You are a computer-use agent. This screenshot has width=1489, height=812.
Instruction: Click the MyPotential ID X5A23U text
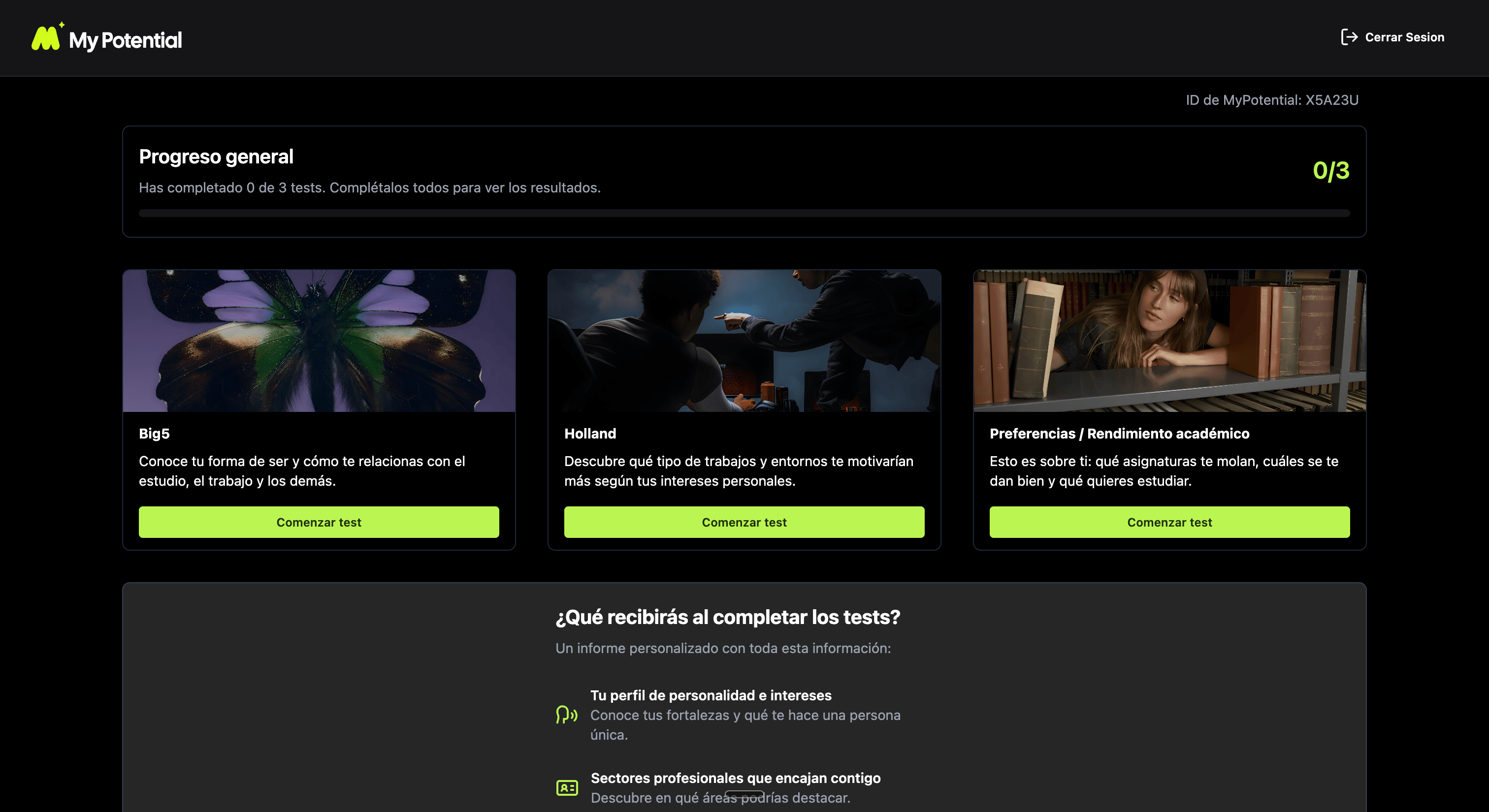(1272, 100)
